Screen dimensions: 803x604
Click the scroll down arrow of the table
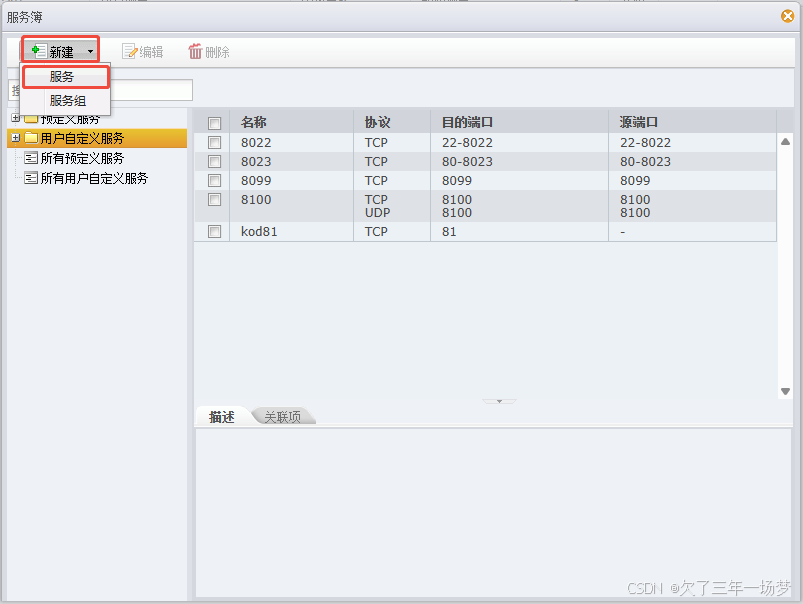tap(785, 391)
